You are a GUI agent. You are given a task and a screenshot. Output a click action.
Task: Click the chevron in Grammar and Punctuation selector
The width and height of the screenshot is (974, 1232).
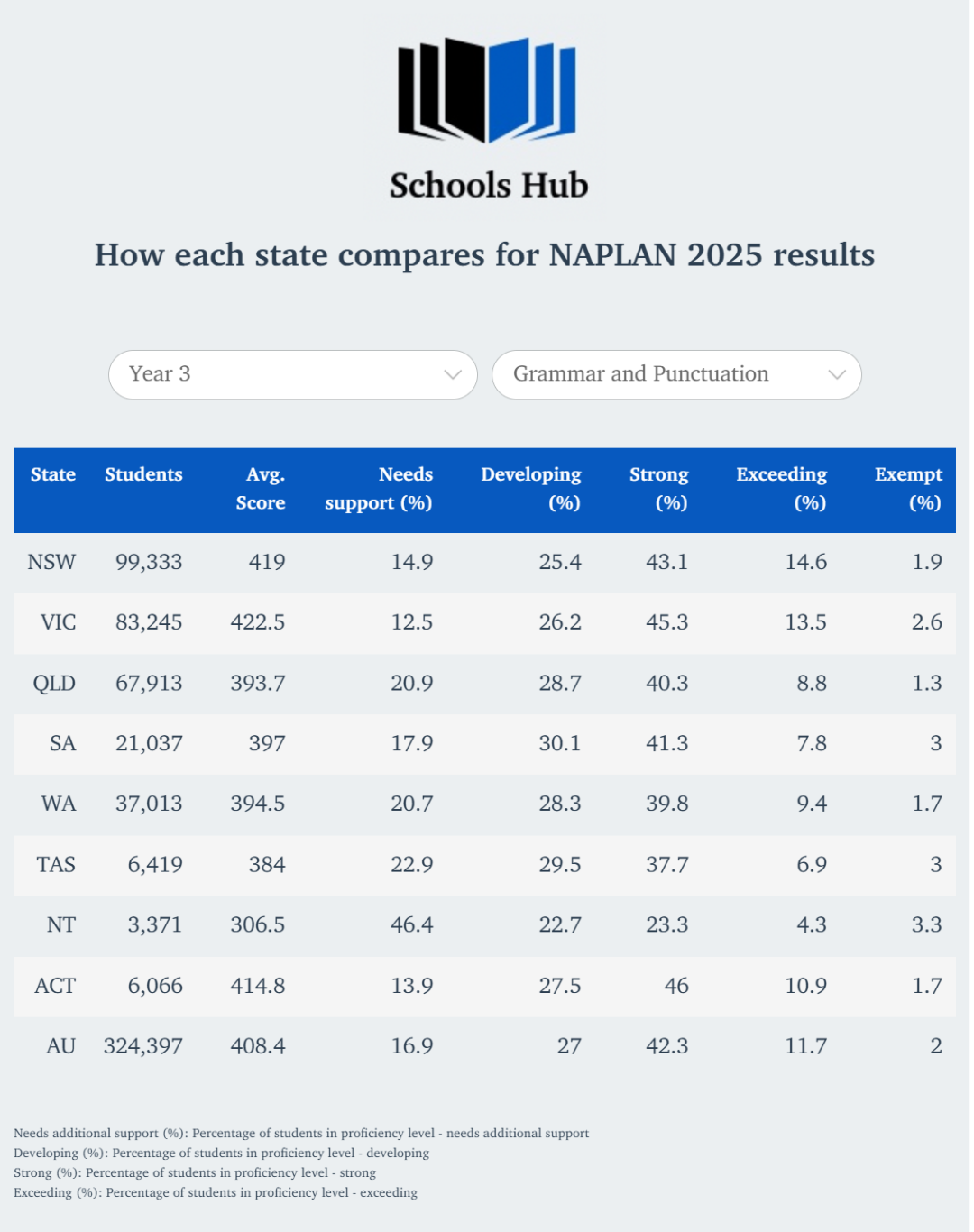[837, 374]
